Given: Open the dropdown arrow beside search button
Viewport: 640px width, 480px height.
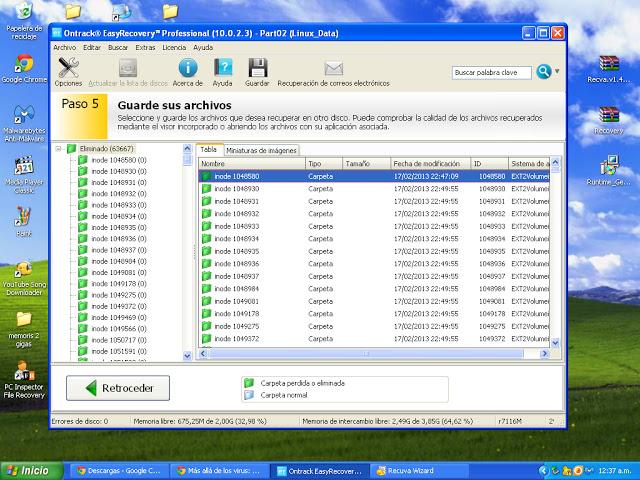Looking at the screenshot, I should 557,72.
